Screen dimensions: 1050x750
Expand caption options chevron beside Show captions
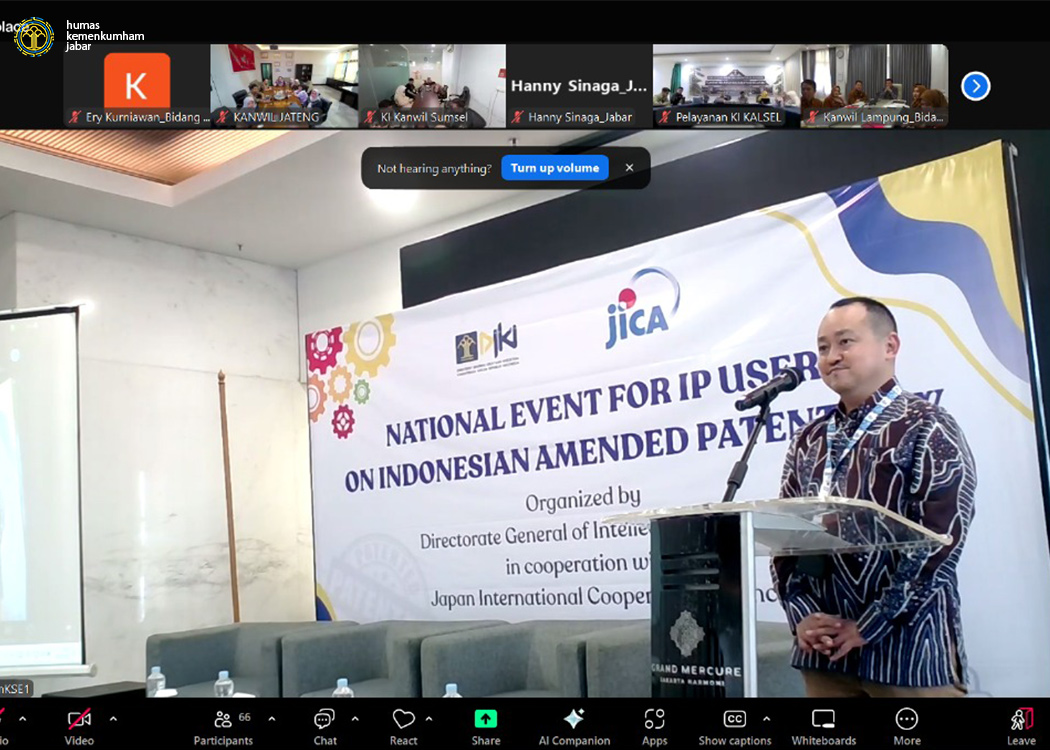pos(767,718)
